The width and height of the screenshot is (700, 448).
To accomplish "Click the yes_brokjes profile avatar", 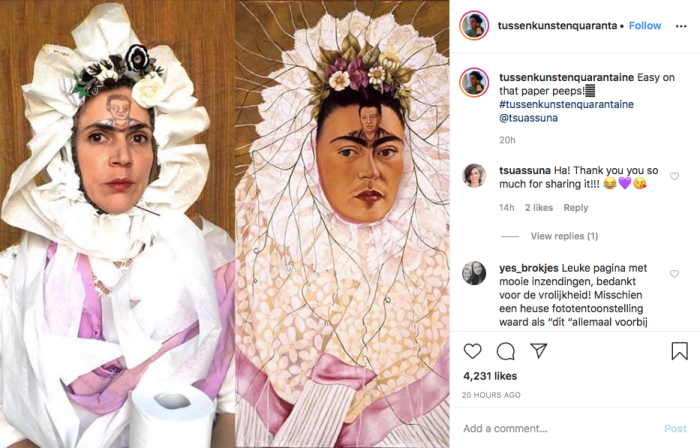I will 475,273.
